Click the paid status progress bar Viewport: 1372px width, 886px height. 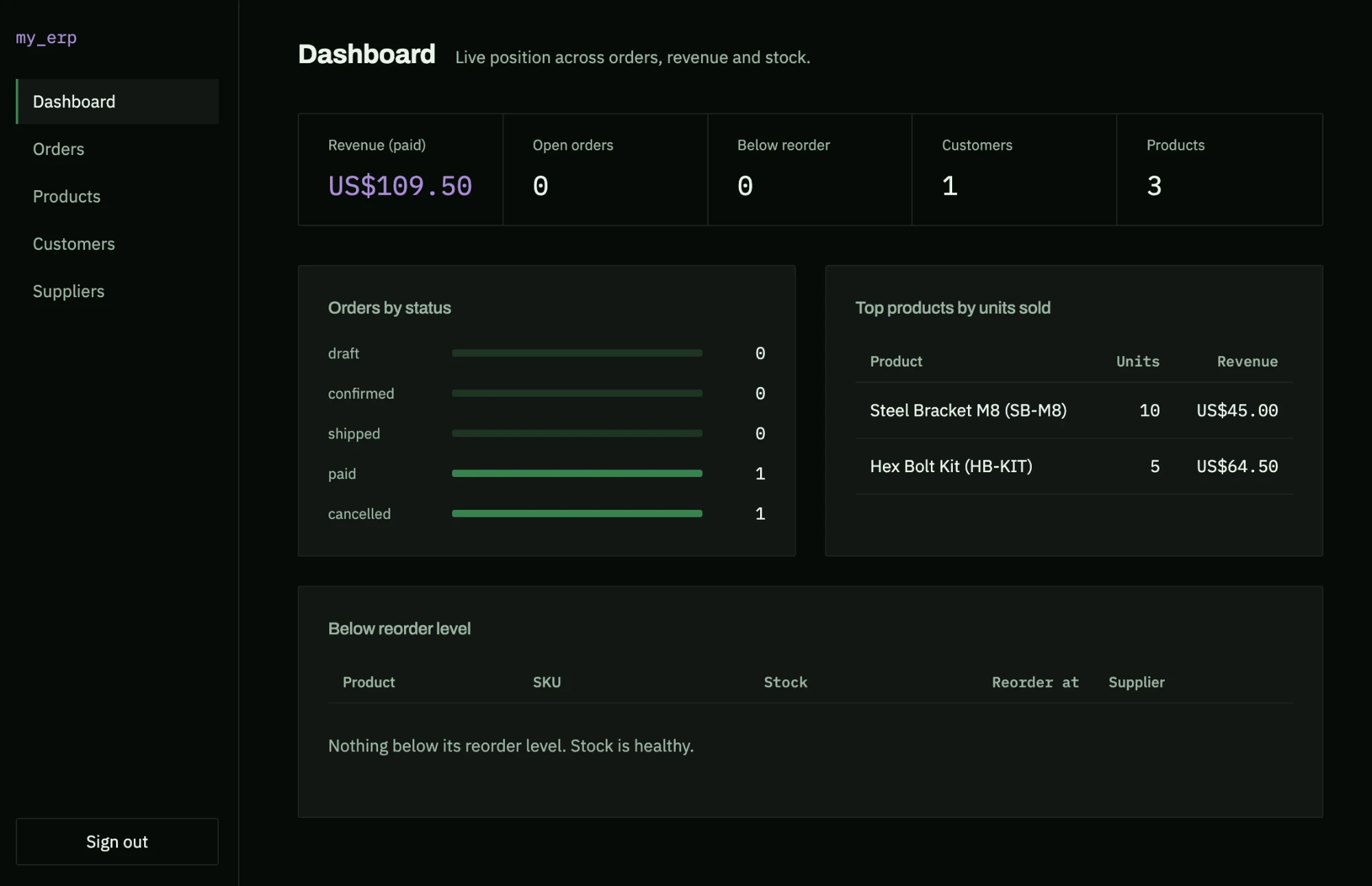point(577,474)
